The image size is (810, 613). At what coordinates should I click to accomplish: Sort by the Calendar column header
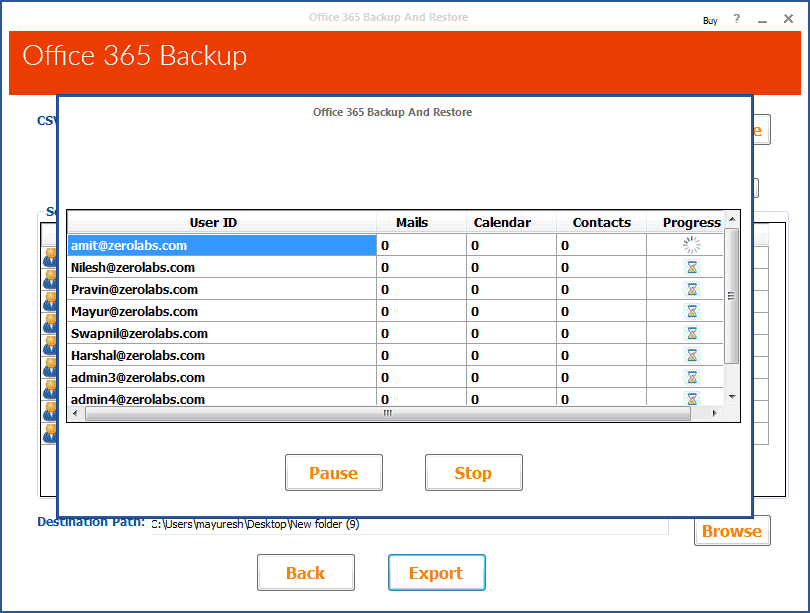511,223
